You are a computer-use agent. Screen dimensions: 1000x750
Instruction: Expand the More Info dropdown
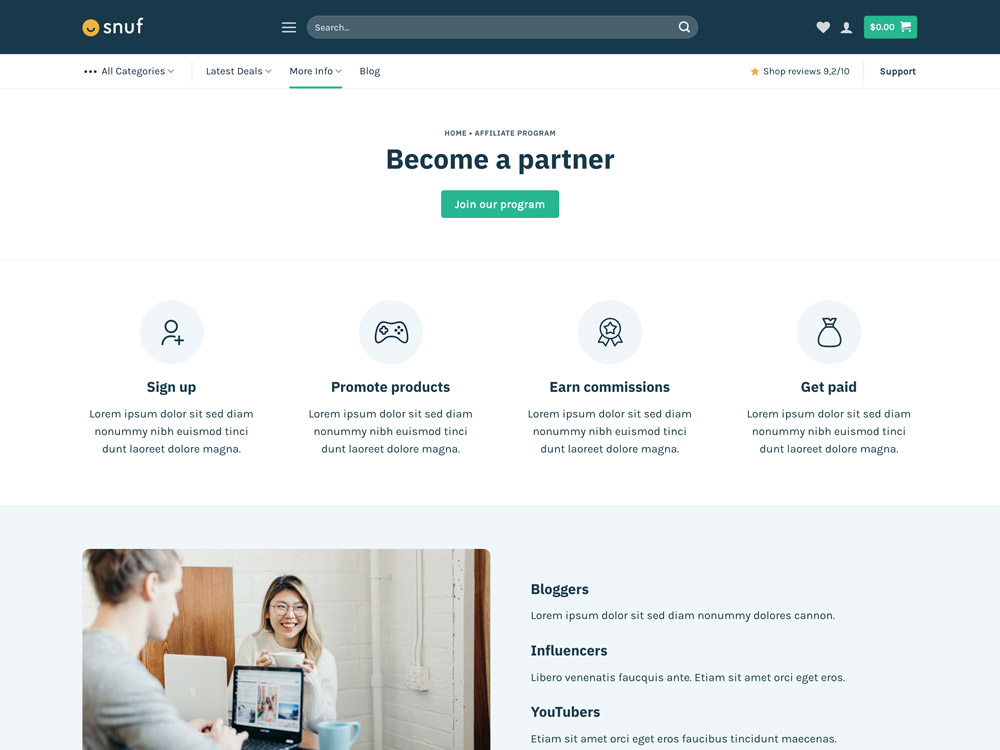pos(316,71)
